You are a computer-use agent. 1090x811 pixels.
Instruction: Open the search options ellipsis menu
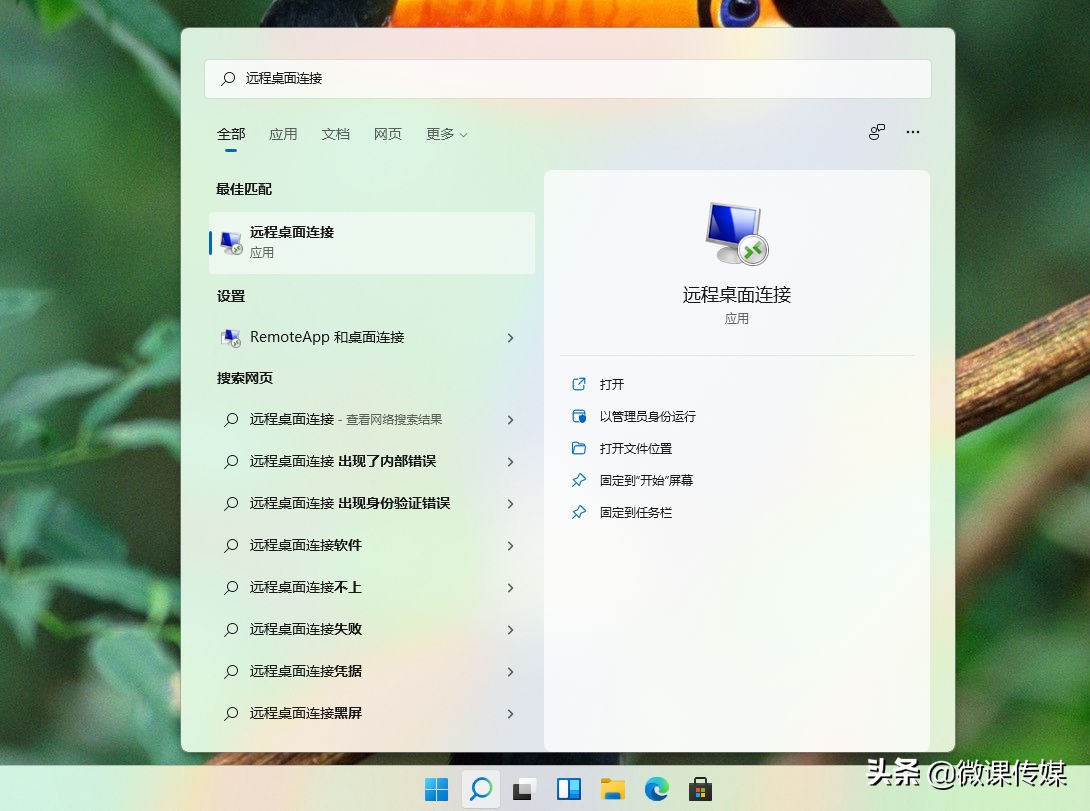[912, 131]
